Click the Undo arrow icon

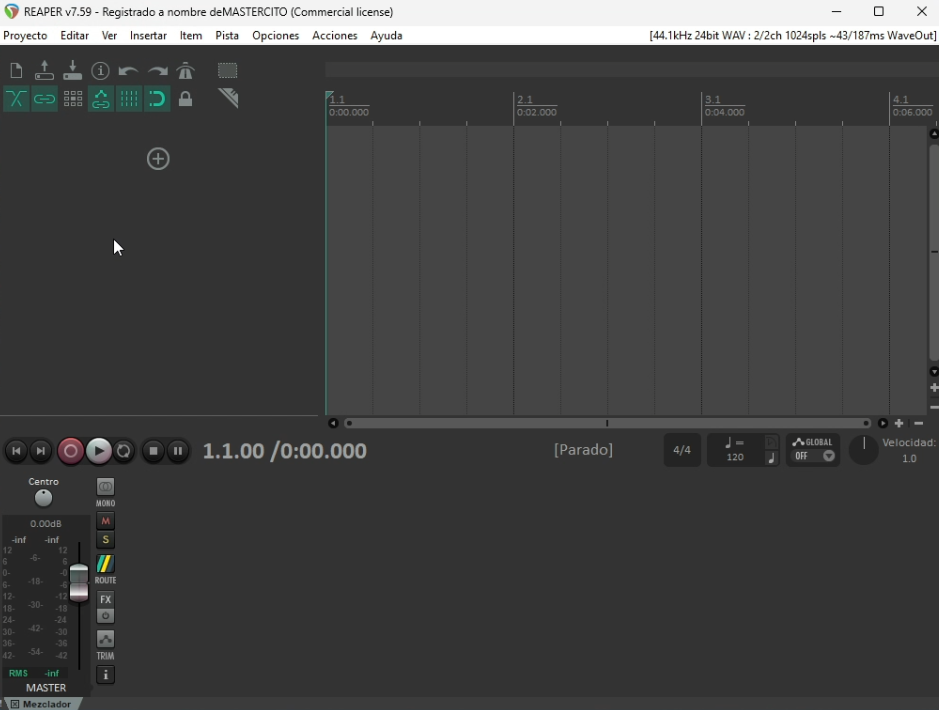(128, 71)
